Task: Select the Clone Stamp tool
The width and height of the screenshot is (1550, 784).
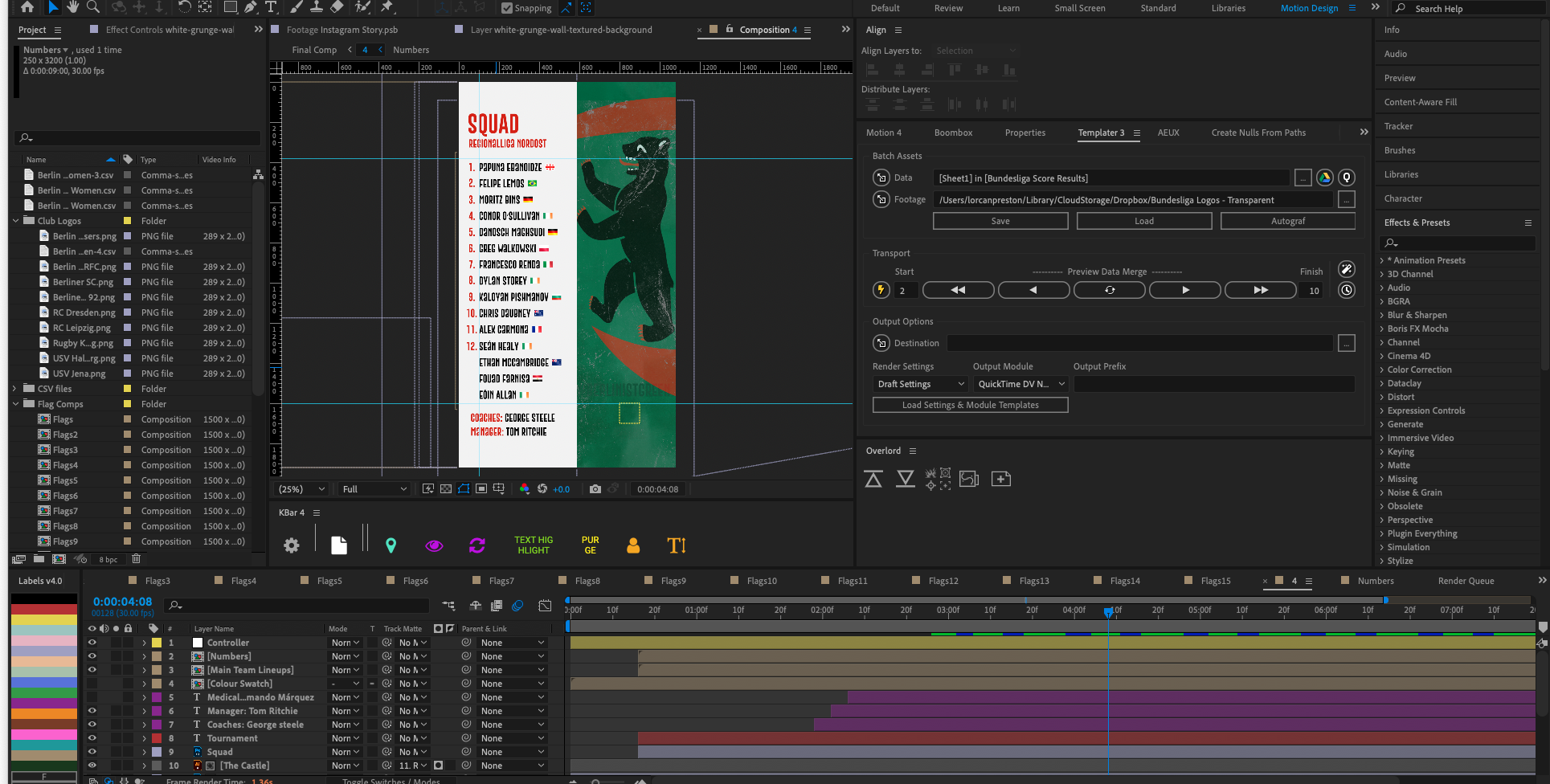Action: tap(317, 7)
